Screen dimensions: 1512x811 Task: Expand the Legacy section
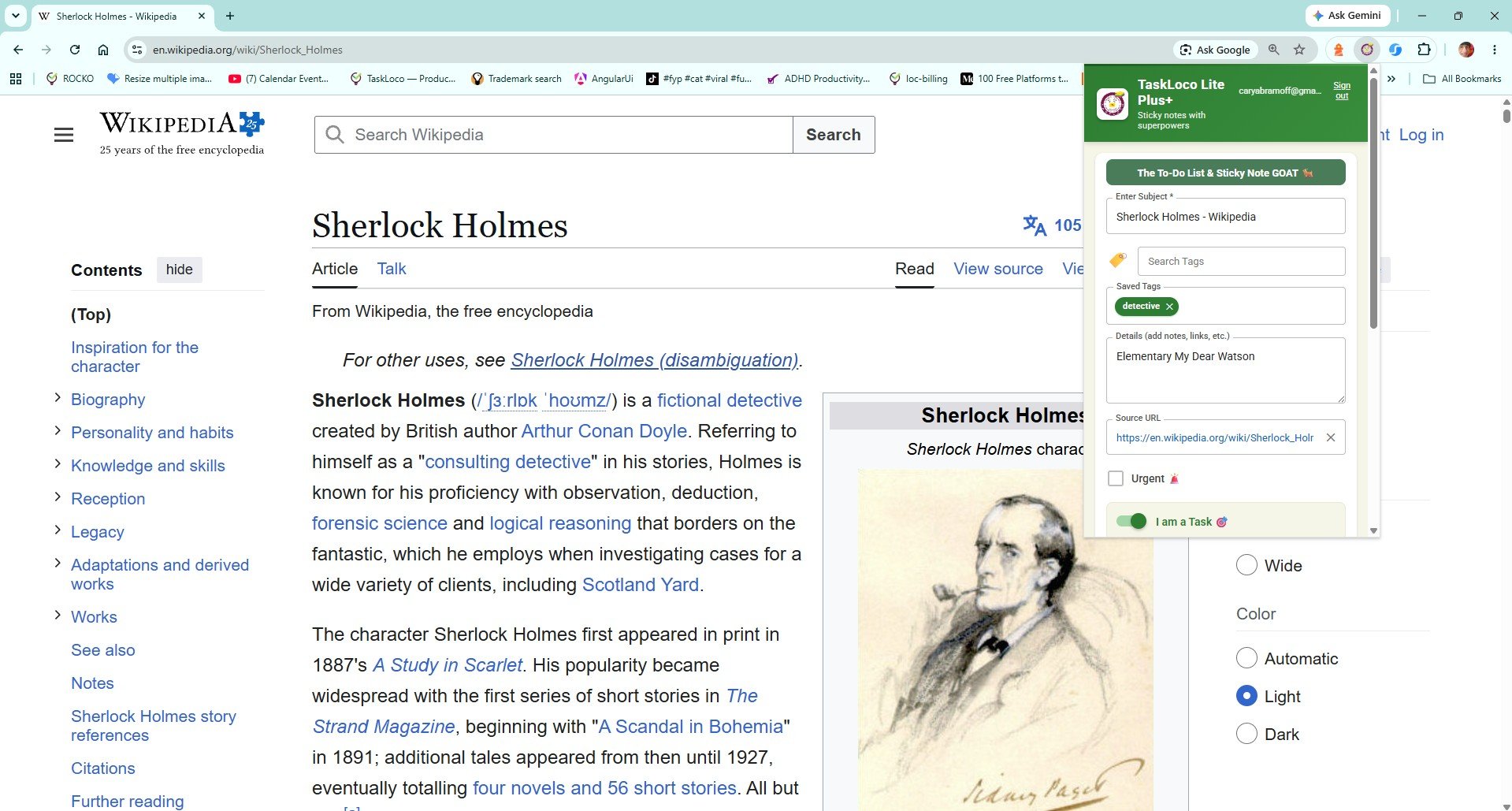click(58, 530)
